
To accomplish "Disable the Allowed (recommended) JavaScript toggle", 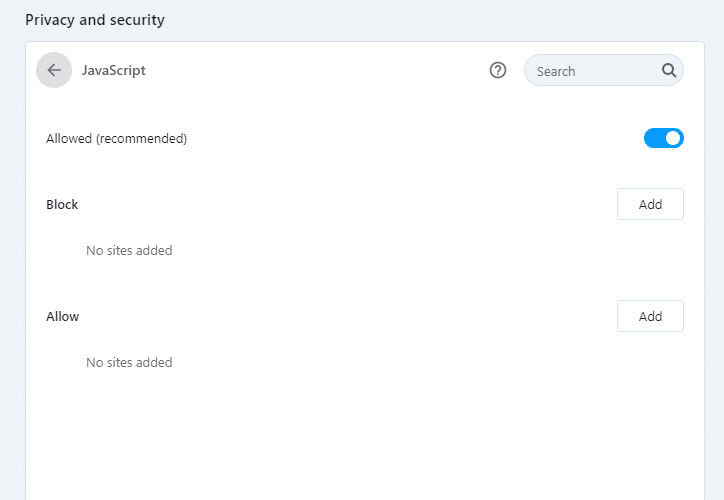I will point(663,138).
